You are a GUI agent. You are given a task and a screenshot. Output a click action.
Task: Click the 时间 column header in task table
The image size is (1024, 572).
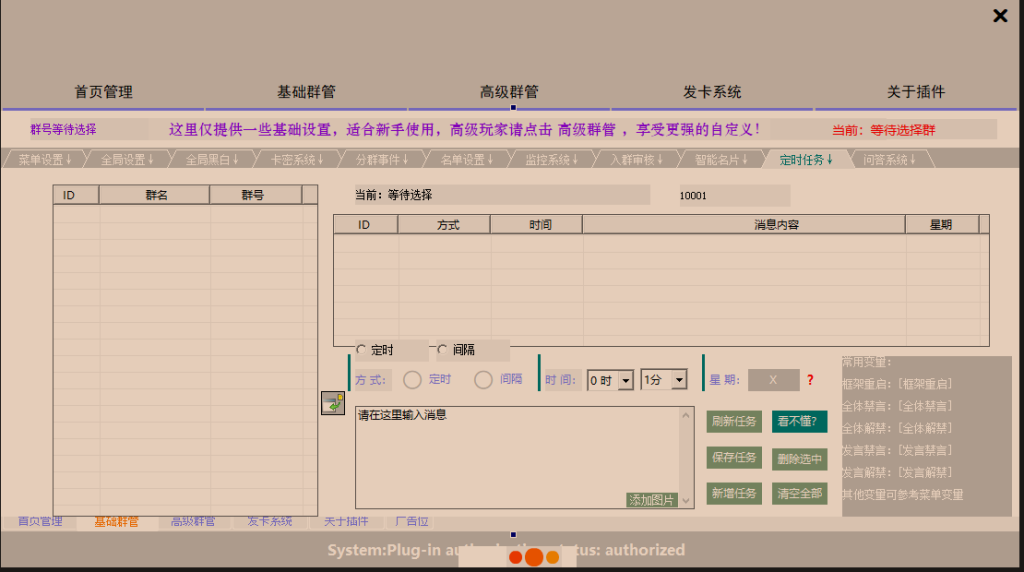pyautogui.click(x=536, y=225)
